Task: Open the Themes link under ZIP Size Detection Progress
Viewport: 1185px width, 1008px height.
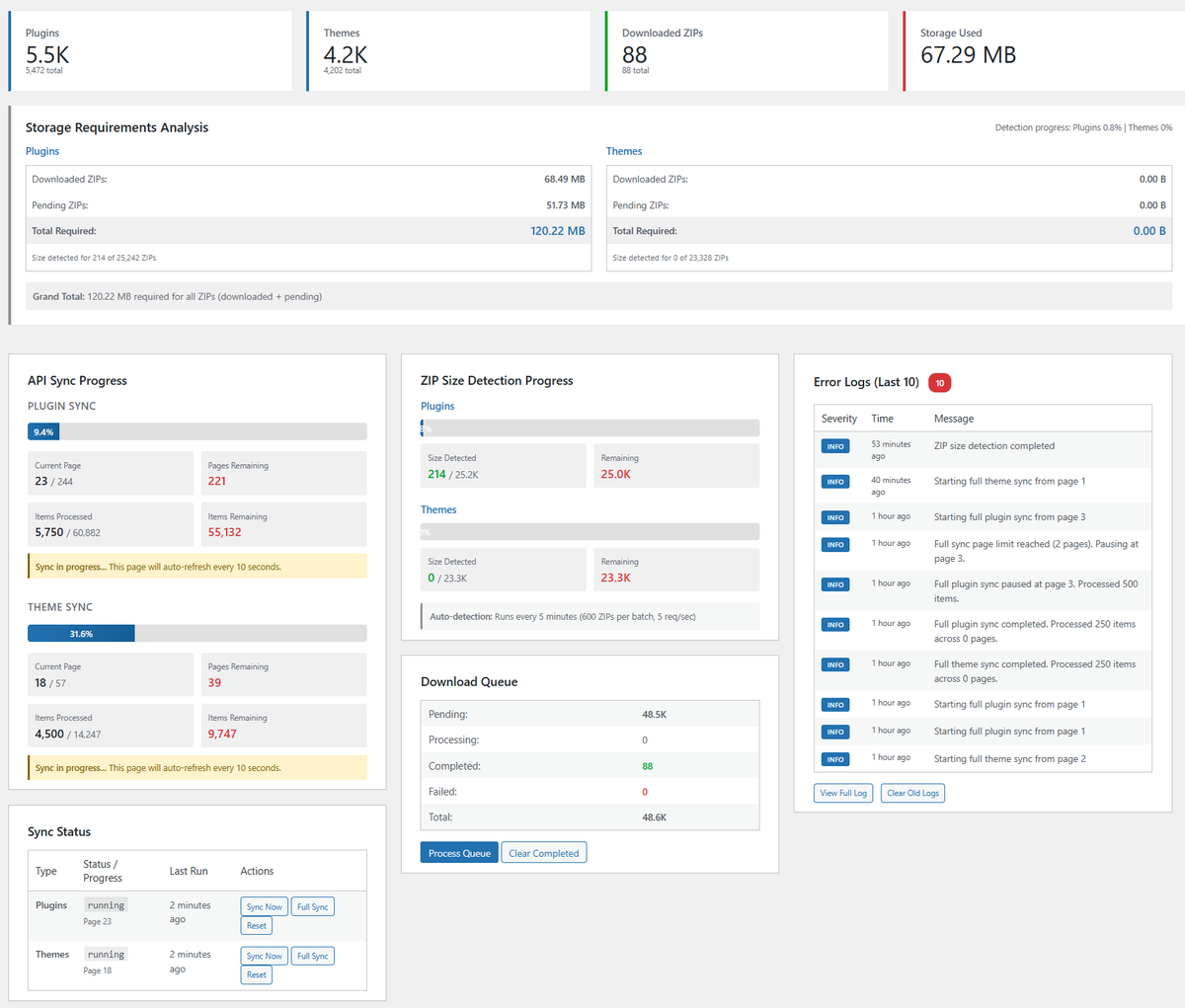Action: (x=438, y=509)
